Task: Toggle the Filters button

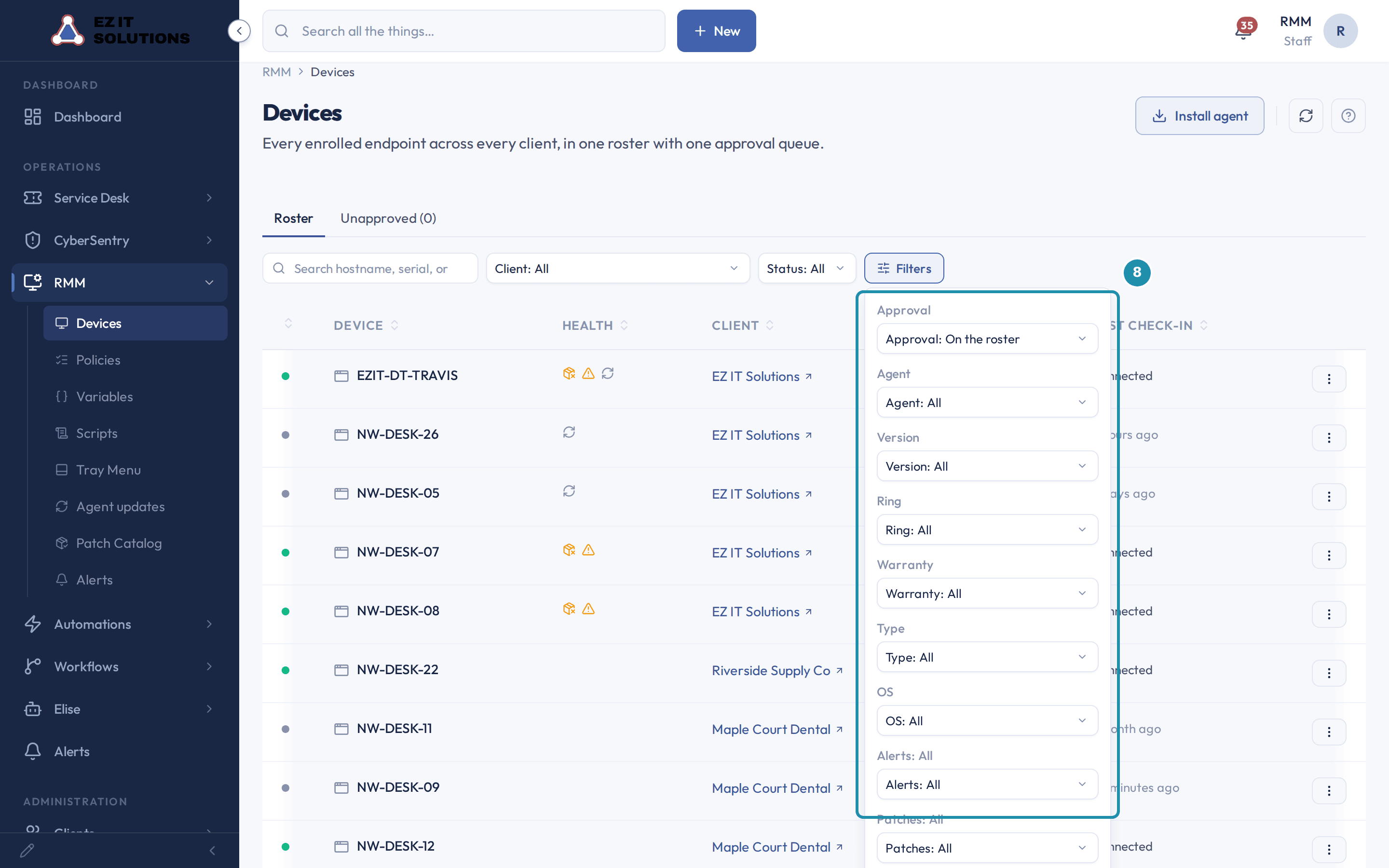Action: 904,269
